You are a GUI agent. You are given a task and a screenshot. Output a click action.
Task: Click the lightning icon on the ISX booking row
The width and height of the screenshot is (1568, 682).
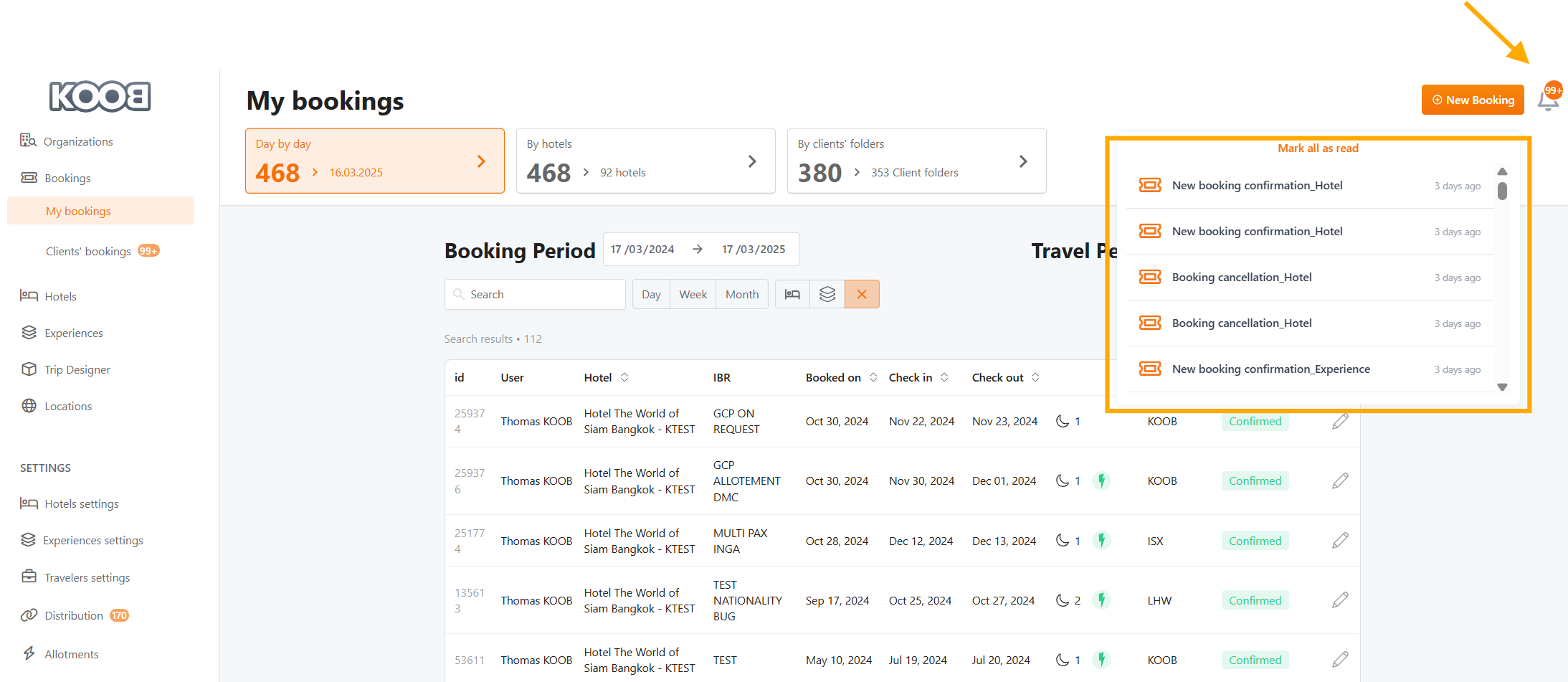1102,541
